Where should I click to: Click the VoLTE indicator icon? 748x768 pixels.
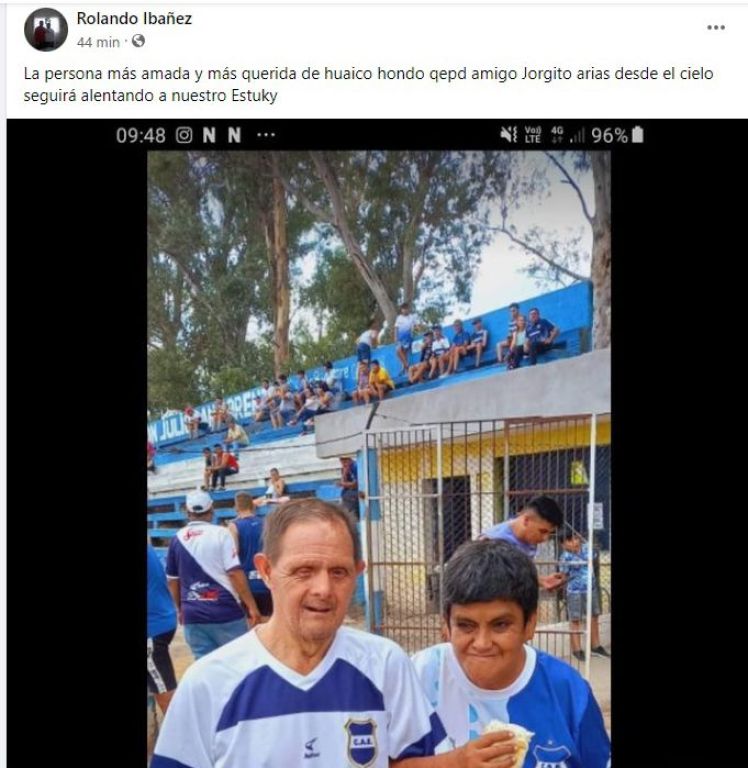pyautogui.click(x=532, y=135)
